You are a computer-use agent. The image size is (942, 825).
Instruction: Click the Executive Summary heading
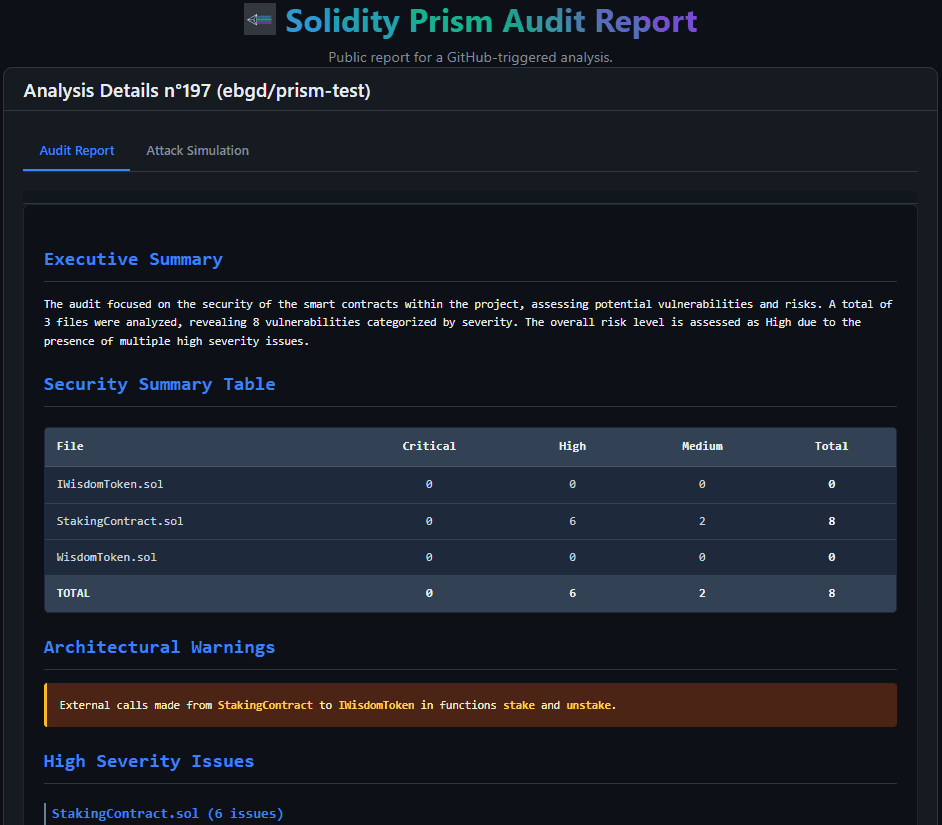point(133,259)
